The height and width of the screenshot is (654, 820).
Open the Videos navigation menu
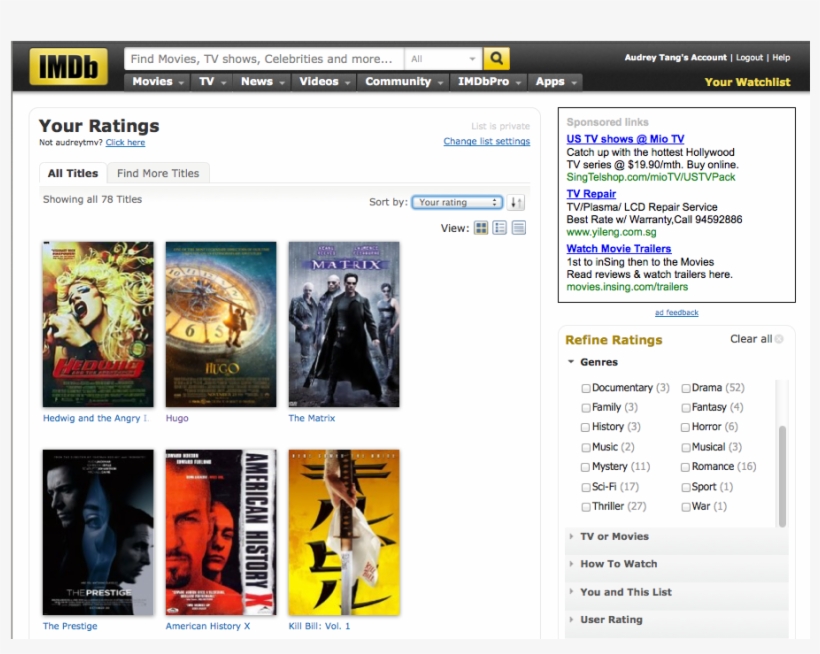pos(324,82)
